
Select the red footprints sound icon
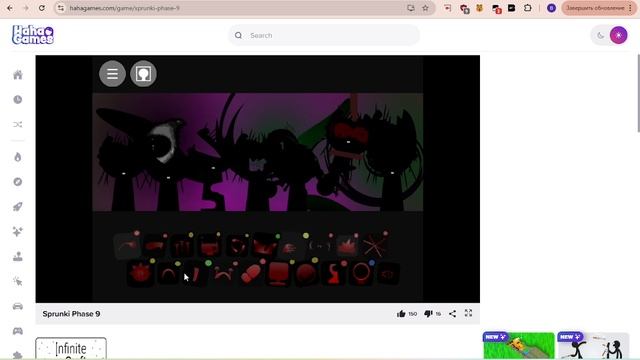(251, 273)
